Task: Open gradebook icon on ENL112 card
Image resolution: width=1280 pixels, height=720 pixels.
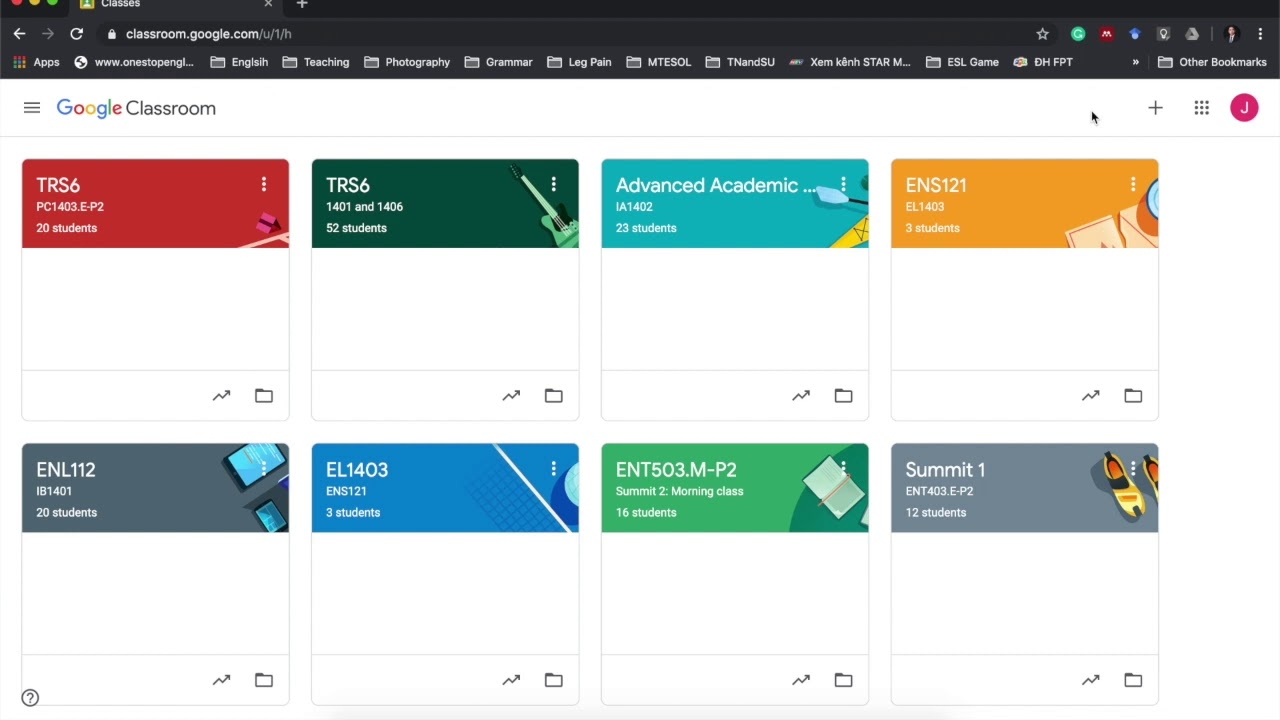Action: 221,680
